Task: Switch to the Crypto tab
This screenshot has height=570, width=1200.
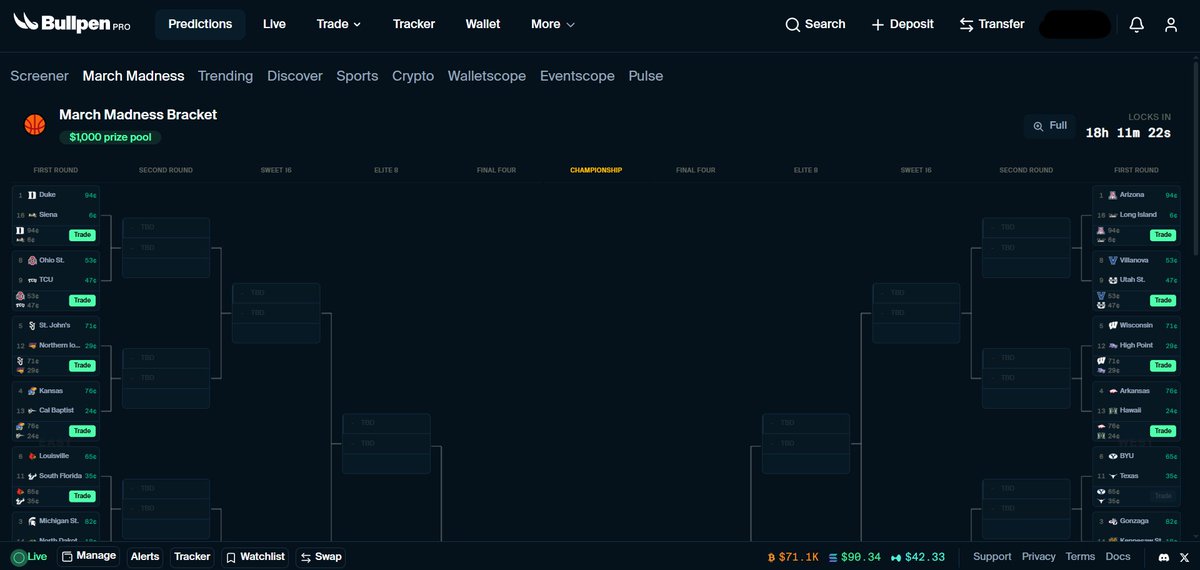Action: [x=413, y=76]
